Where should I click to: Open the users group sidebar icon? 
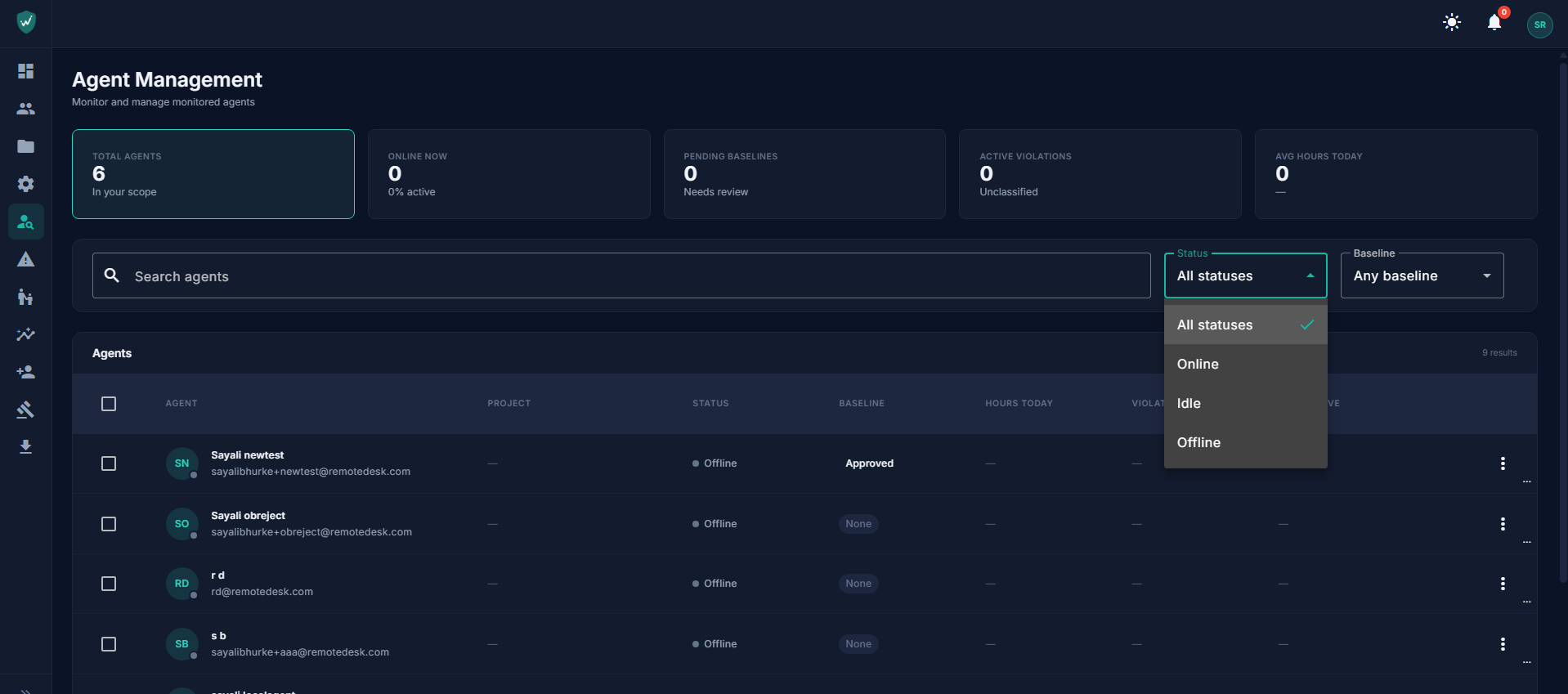coord(25,109)
